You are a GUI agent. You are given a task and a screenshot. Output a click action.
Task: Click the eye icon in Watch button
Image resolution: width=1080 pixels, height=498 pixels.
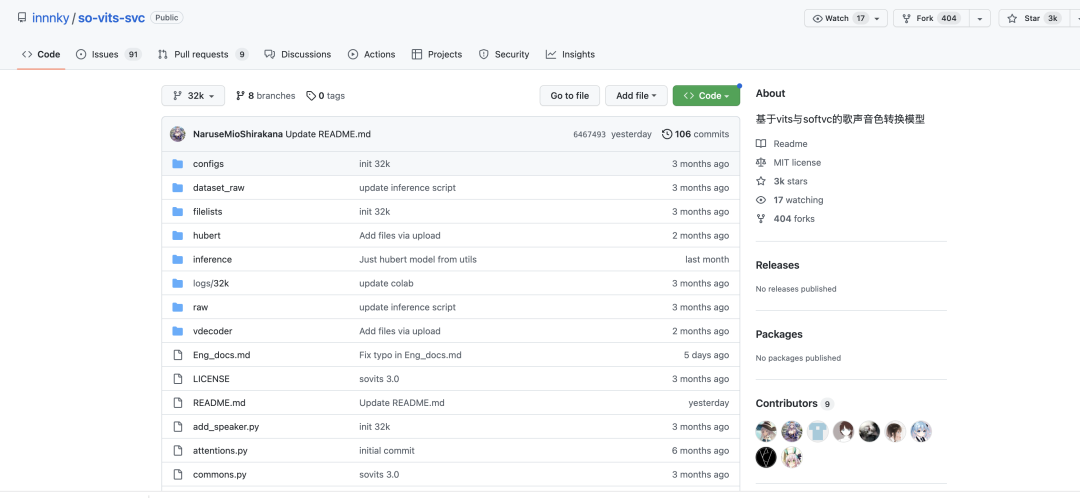coord(818,19)
